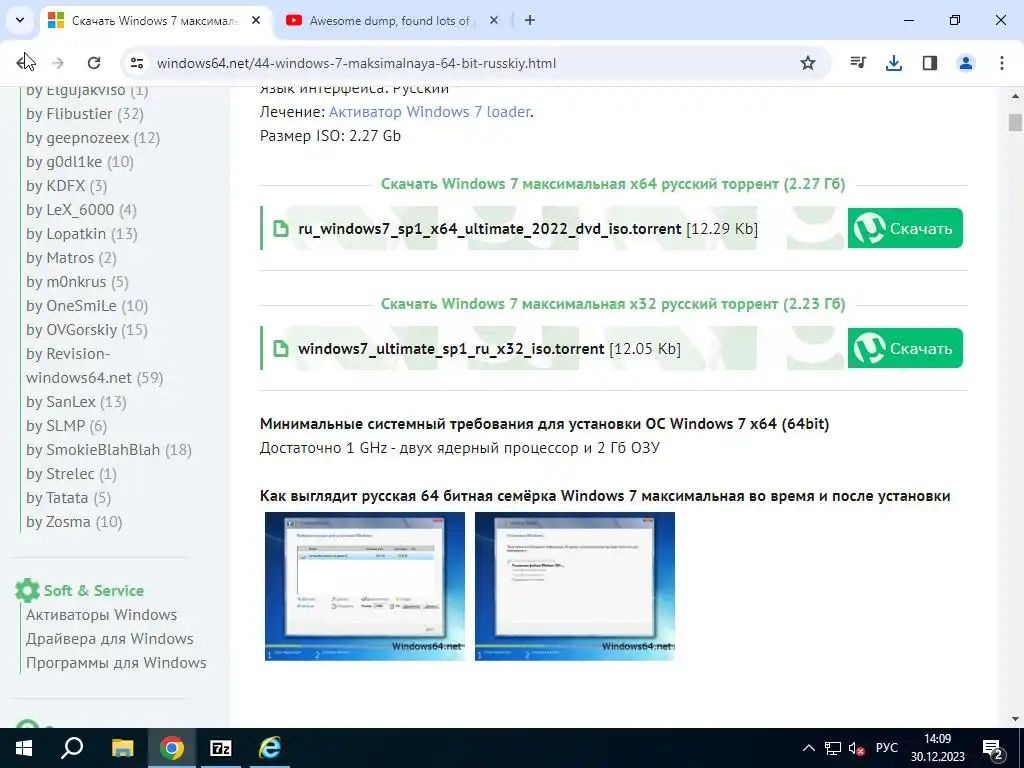Image resolution: width=1024 pixels, height=768 pixels.
Task: Click scrollbar down arrow
Action: pyautogui.click(x=1015, y=719)
